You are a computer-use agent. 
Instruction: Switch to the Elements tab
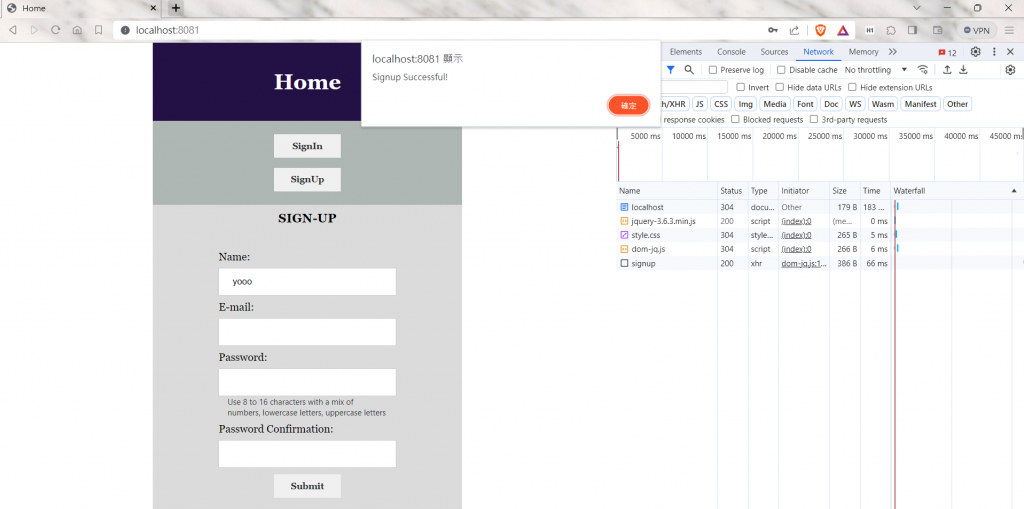coord(686,52)
